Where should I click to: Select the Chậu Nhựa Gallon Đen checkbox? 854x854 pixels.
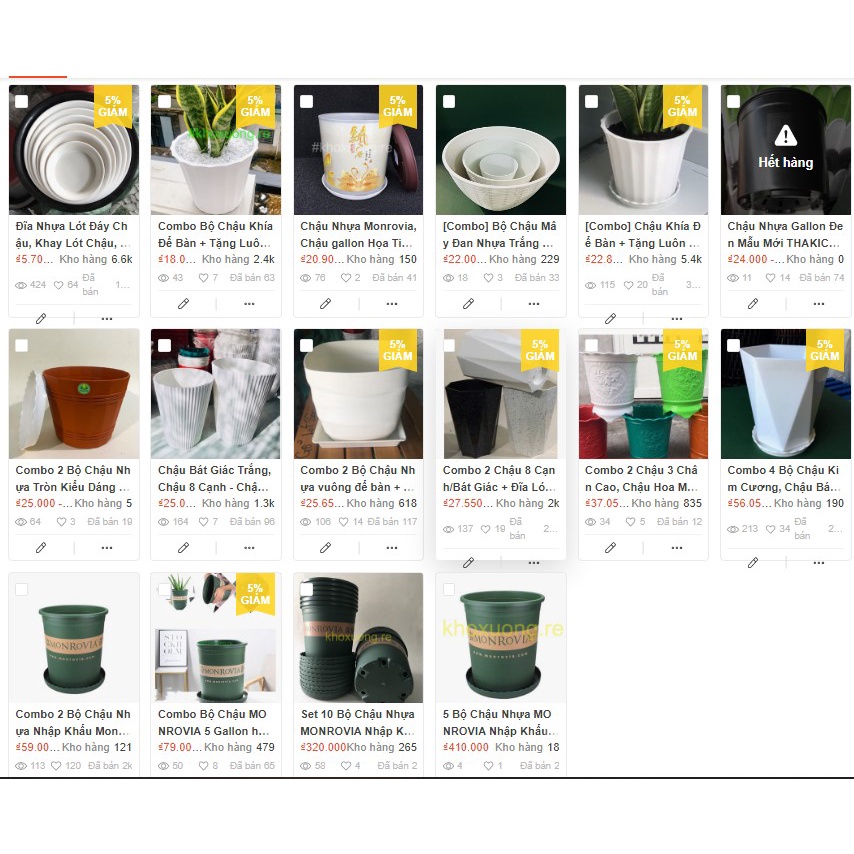pos(734,101)
